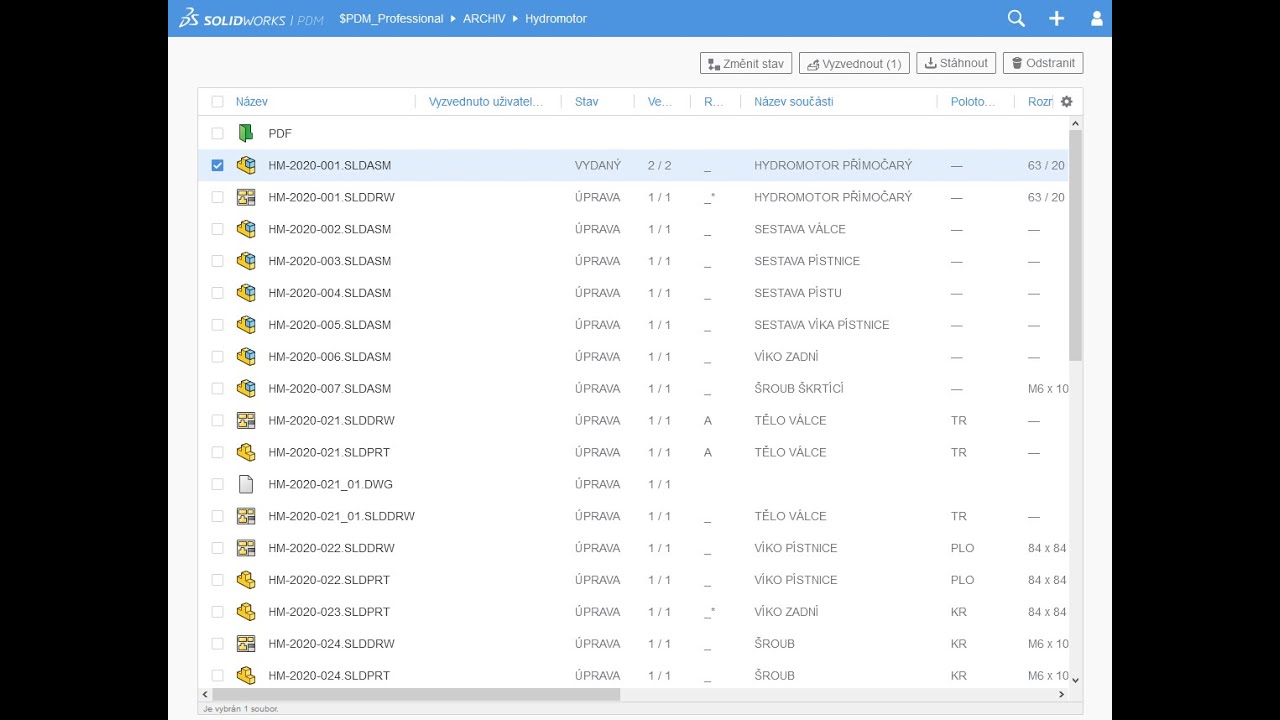Go to $PDM_Professional breadcrumb

[391, 19]
